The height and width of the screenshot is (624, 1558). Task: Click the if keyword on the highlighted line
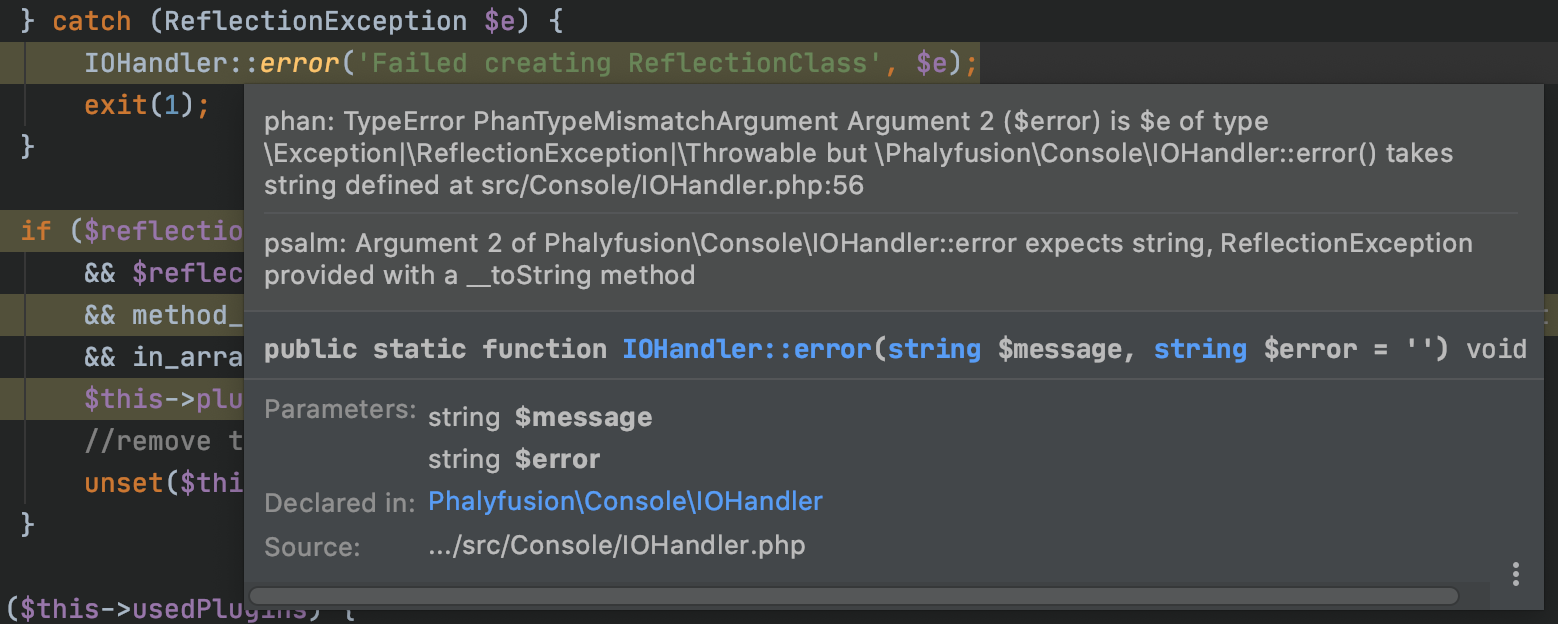(x=36, y=231)
